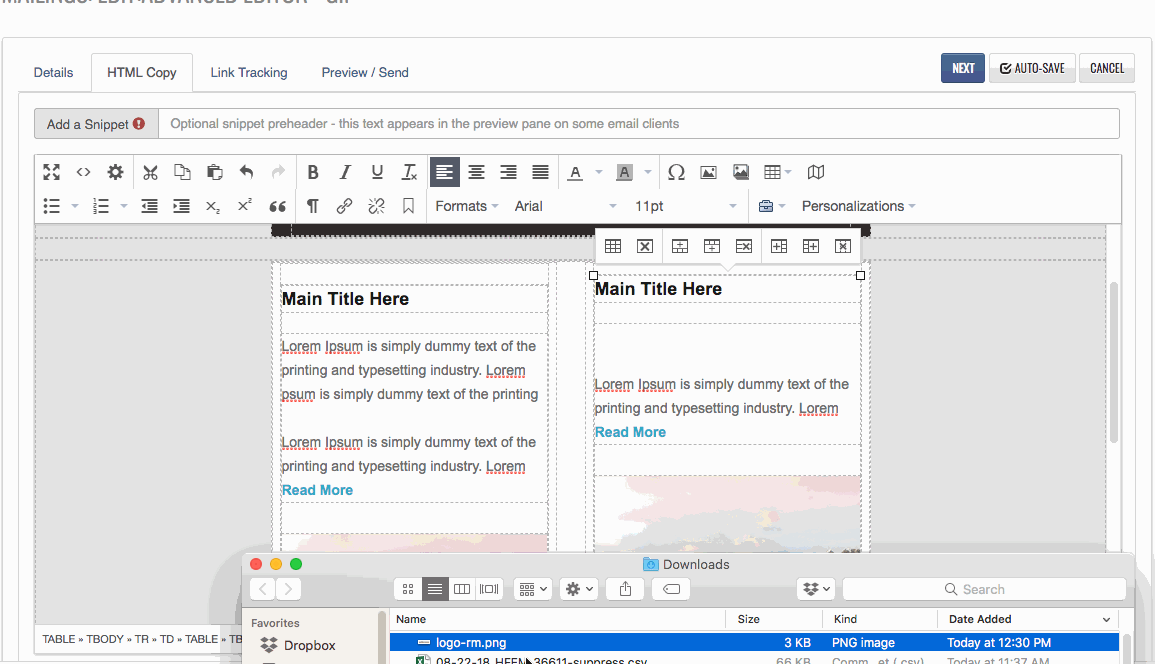Toggle italic formatting
This screenshot has width=1155, height=664.
[x=345, y=172]
